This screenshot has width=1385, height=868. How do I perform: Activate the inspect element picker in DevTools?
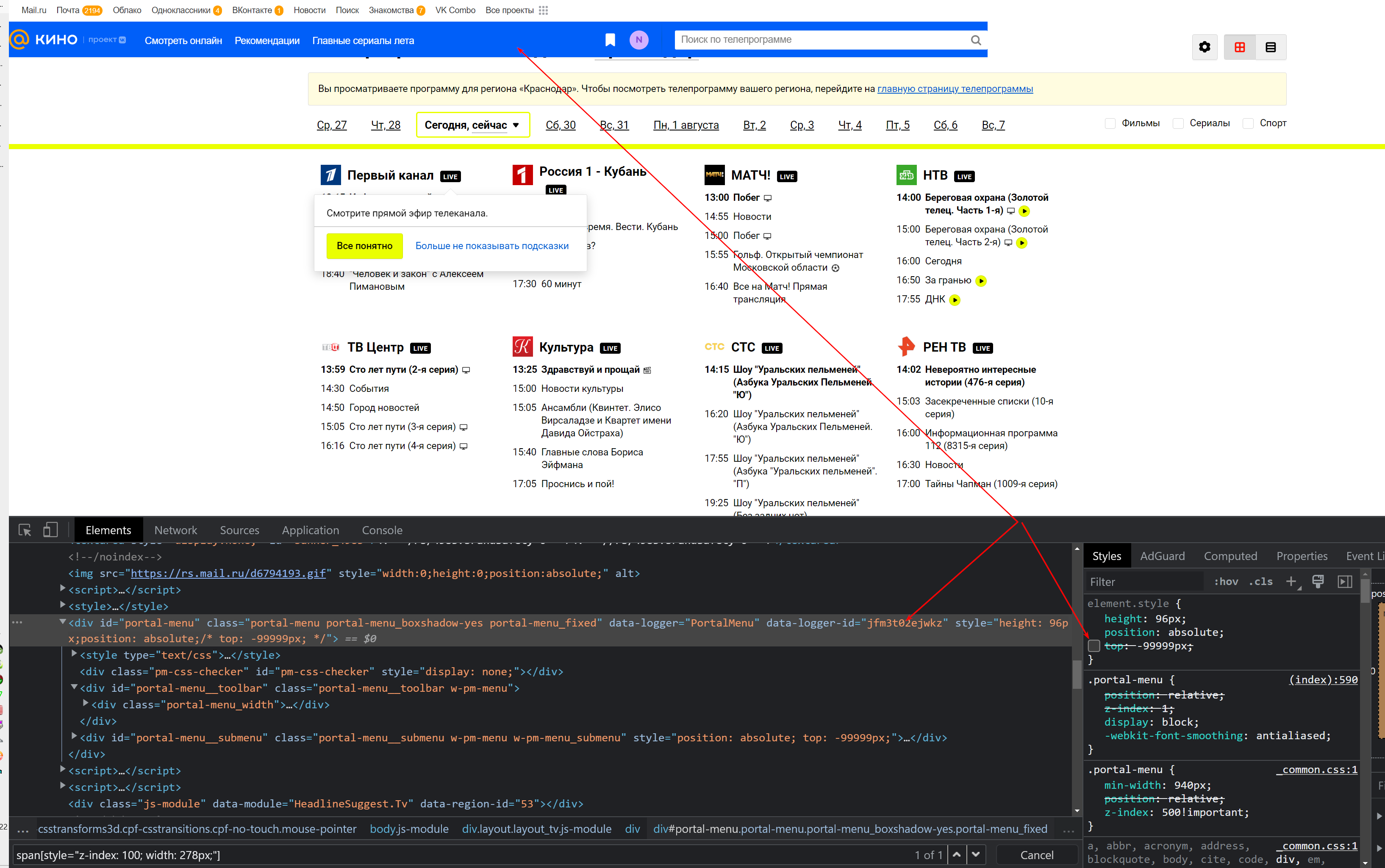[x=24, y=530]
